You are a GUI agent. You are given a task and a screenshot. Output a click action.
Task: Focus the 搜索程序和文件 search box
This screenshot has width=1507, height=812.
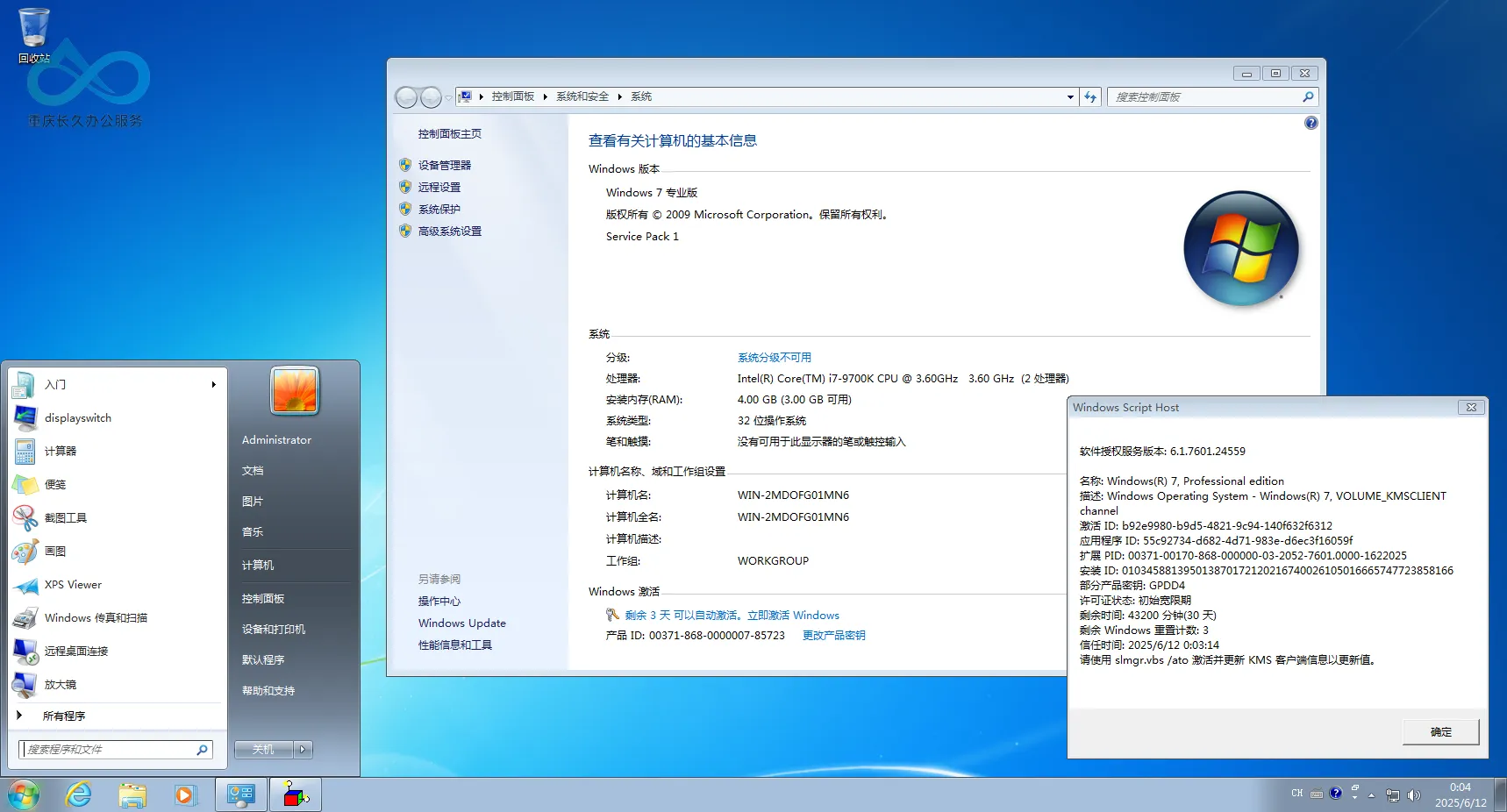pos(107,750)
